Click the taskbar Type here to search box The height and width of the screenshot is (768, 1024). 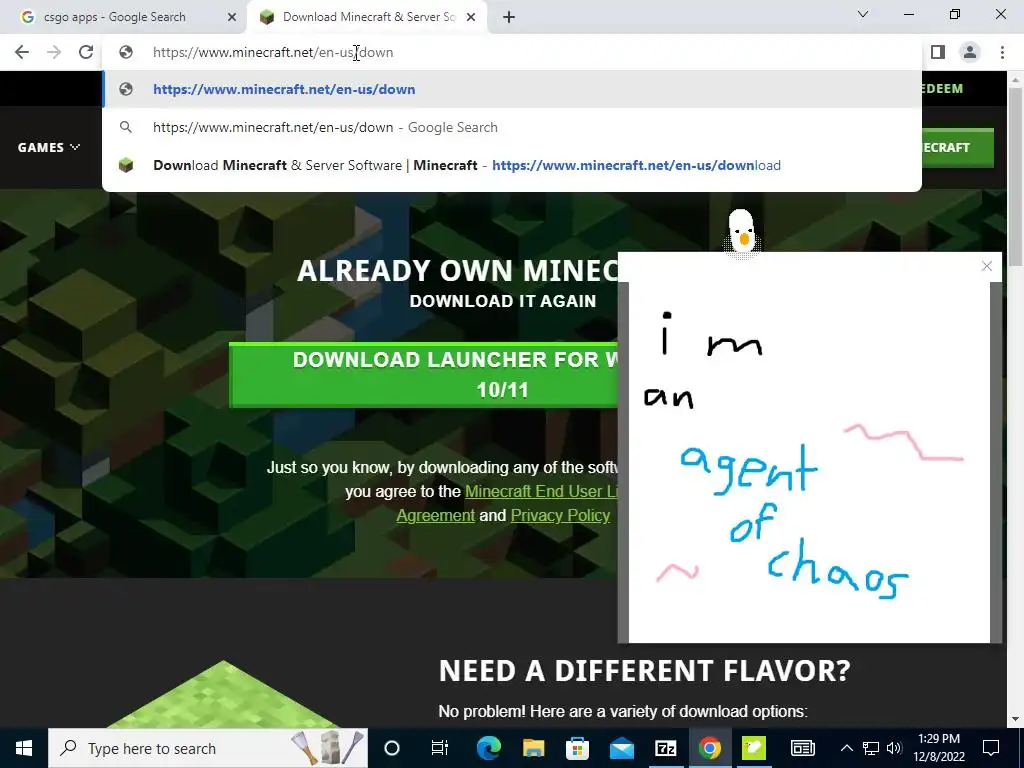pyautogui.click(x=208, y=748)
